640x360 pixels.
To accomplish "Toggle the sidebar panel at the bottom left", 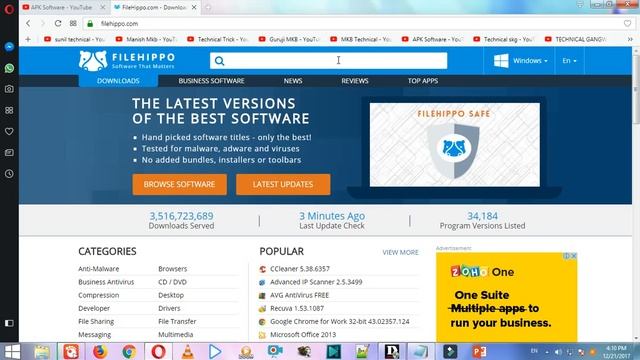I will pyautogui.click(x=9, y=323).
